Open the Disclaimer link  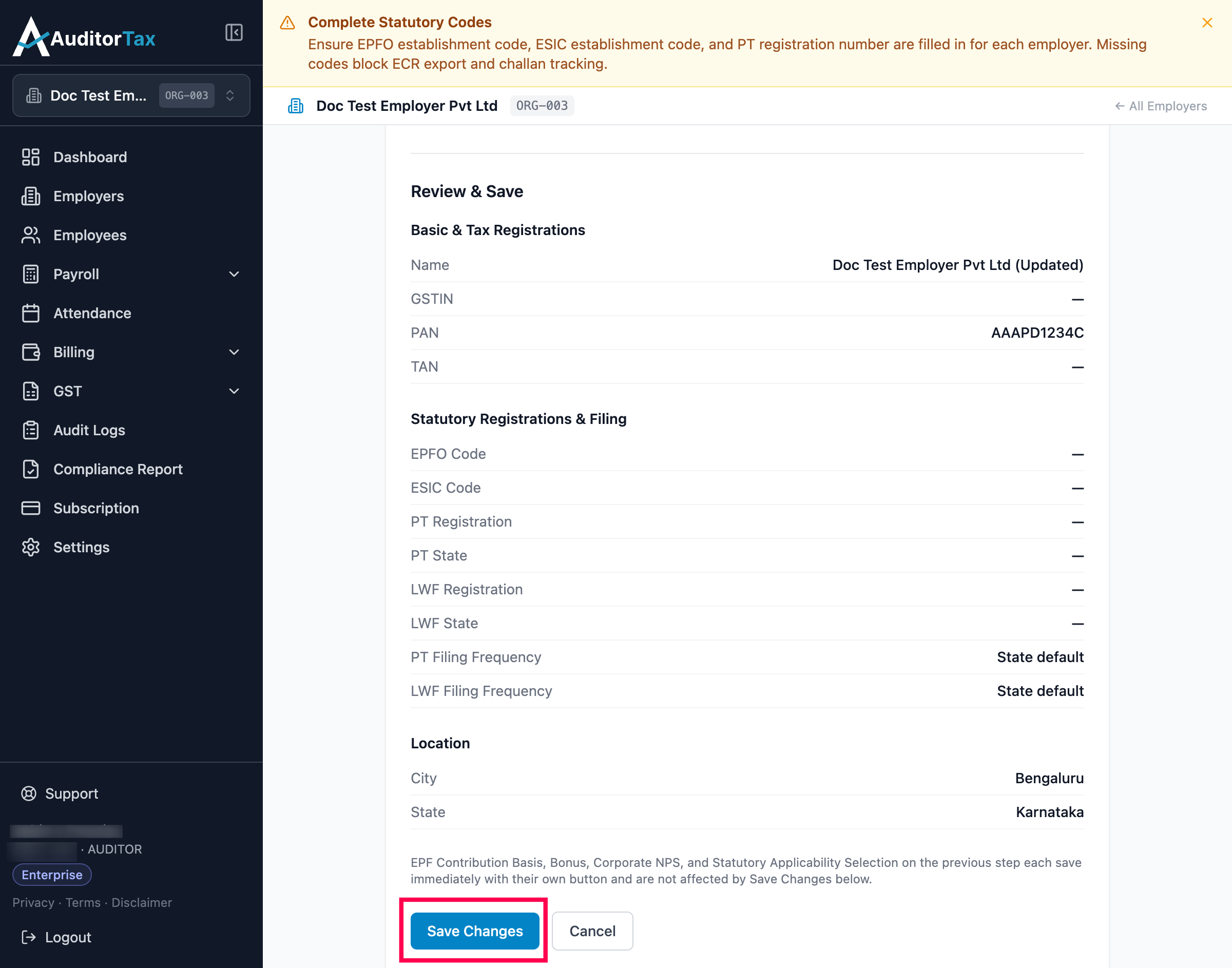point(142,902)
